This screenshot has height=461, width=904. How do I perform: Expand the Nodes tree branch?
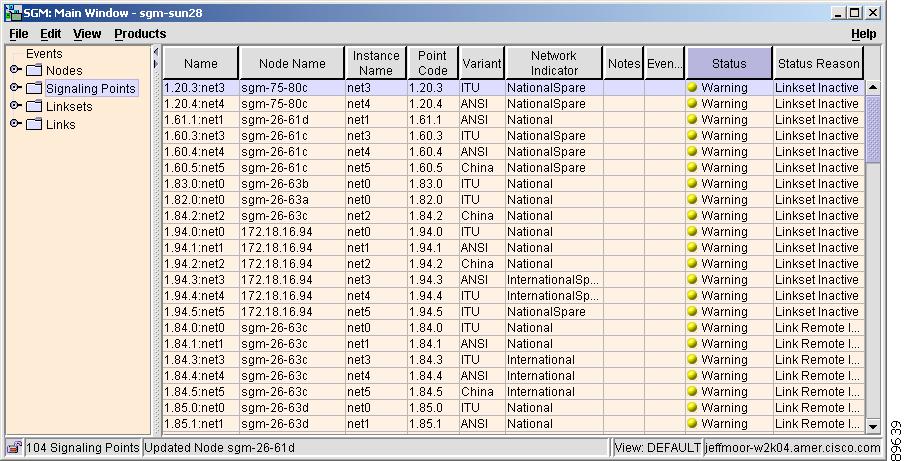[16, 70]
